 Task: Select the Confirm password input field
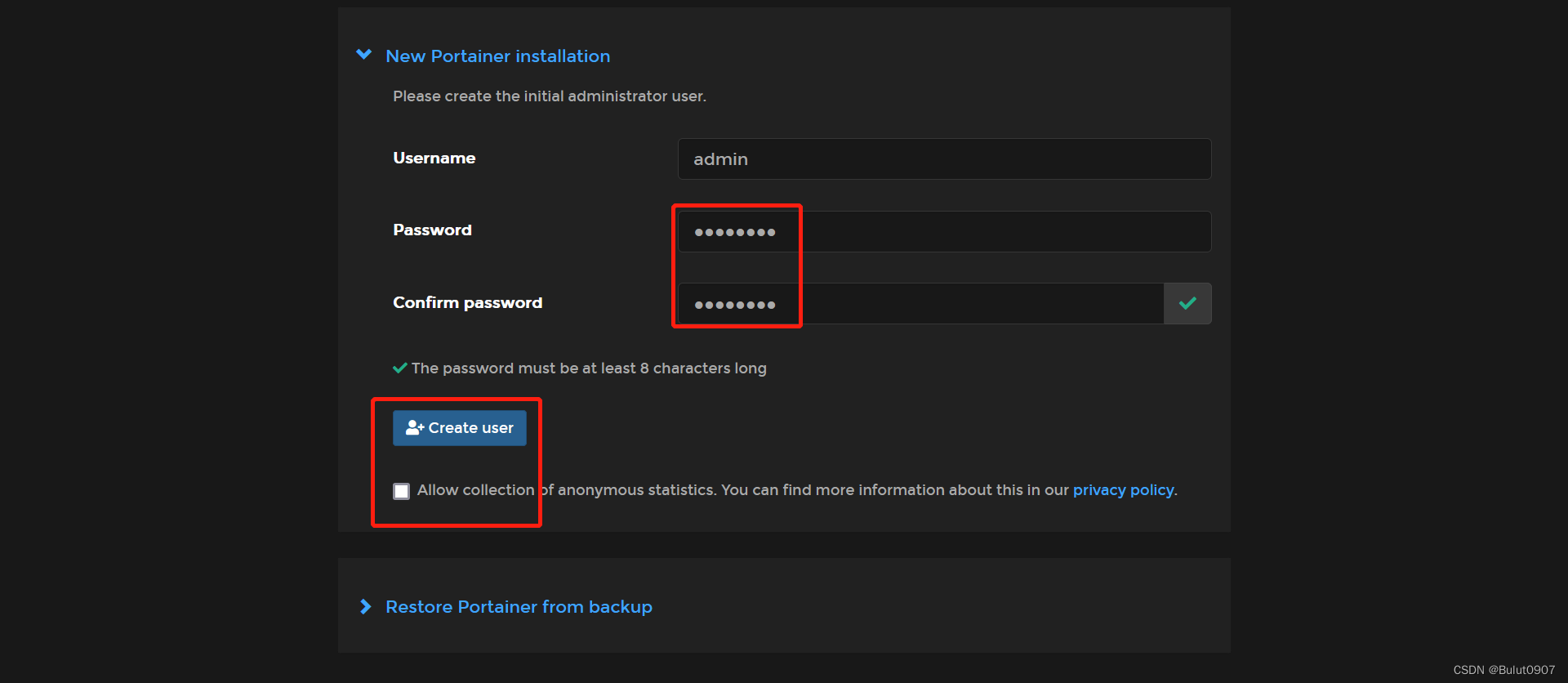(920, 304)
